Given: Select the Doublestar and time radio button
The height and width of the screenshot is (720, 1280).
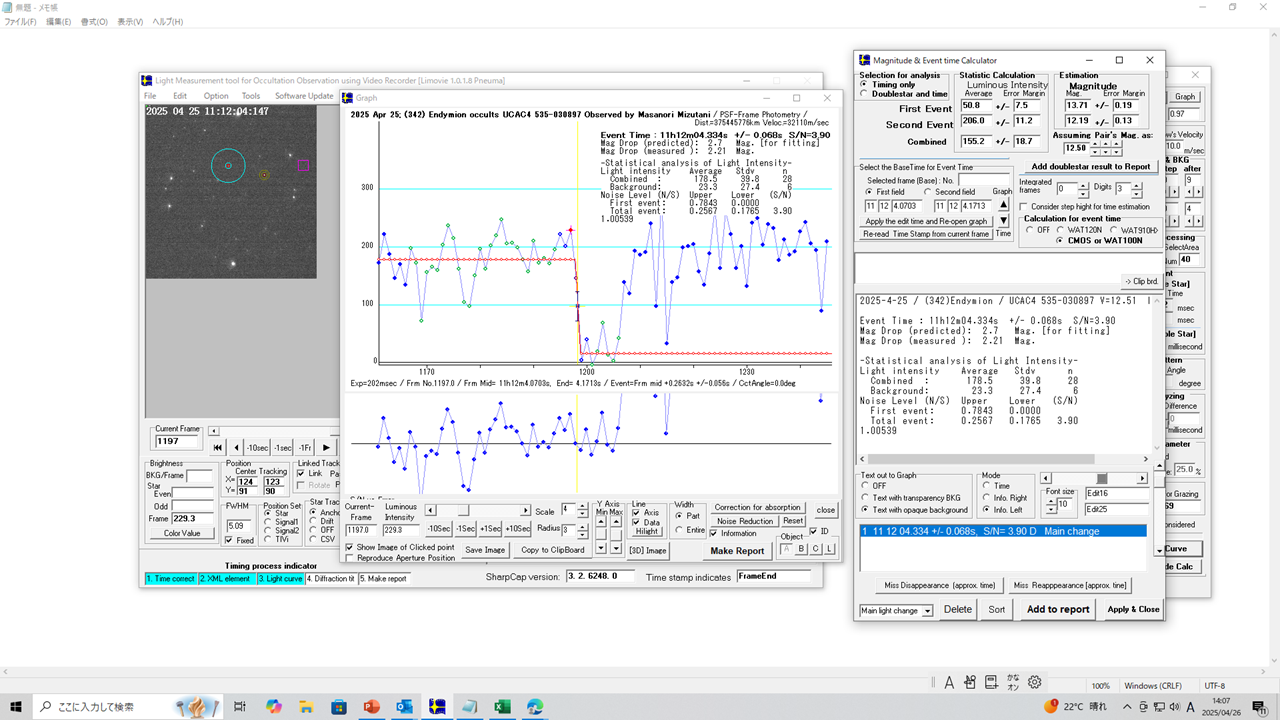Looking at the screenshot, I should (865, 94).
